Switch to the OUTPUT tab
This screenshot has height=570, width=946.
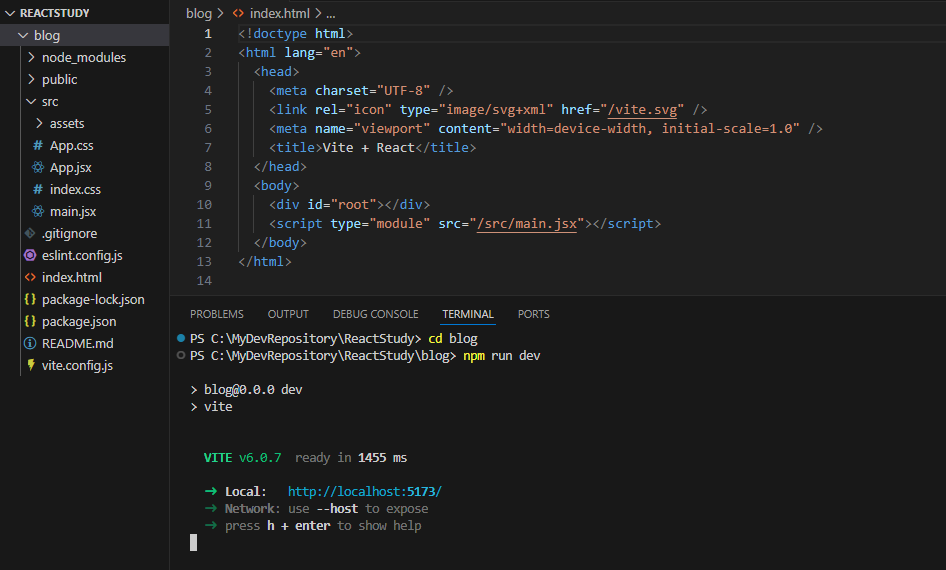[x=288, y=314]
